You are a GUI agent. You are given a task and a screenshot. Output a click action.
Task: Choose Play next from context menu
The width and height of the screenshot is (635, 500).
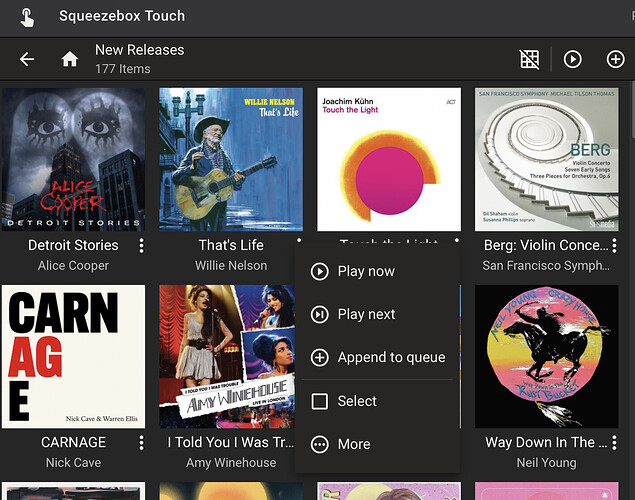point(366,314)
